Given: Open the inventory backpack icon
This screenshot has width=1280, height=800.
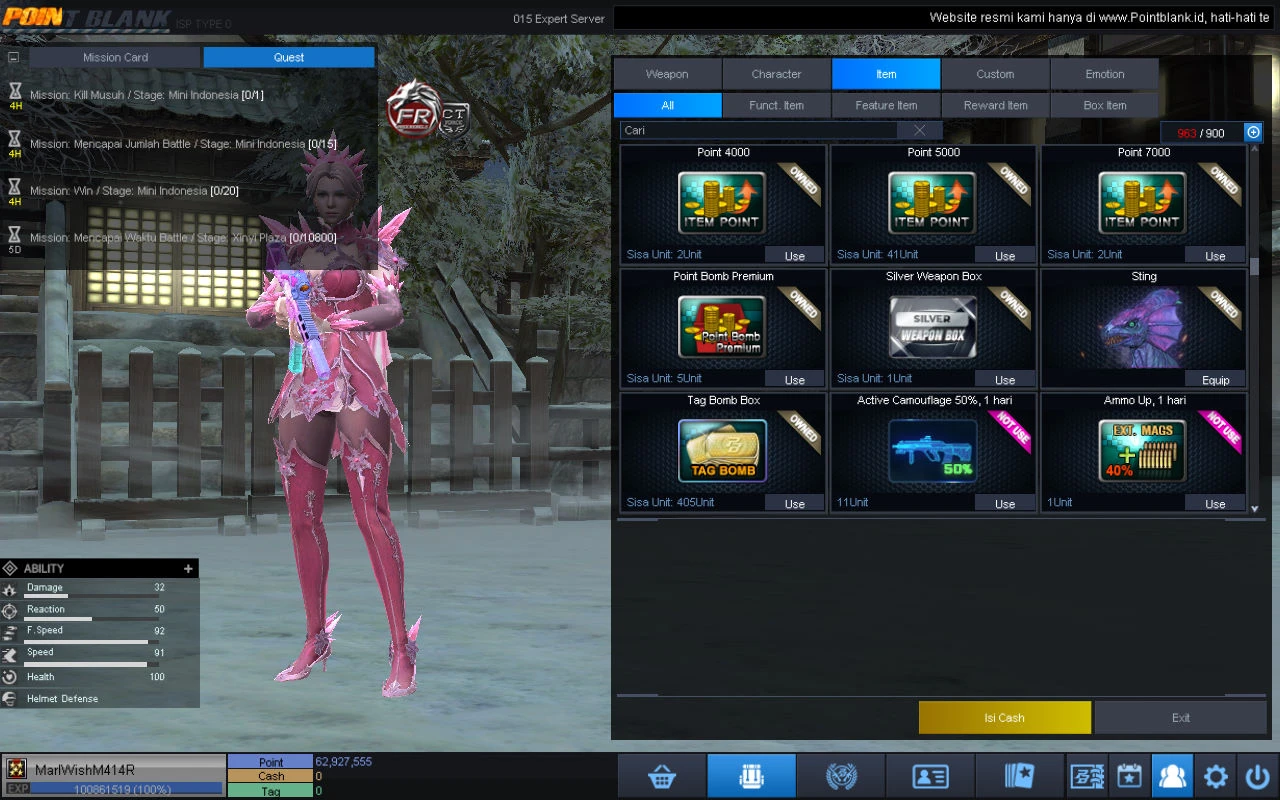Looking at the screenshot, I should point(751,776).
